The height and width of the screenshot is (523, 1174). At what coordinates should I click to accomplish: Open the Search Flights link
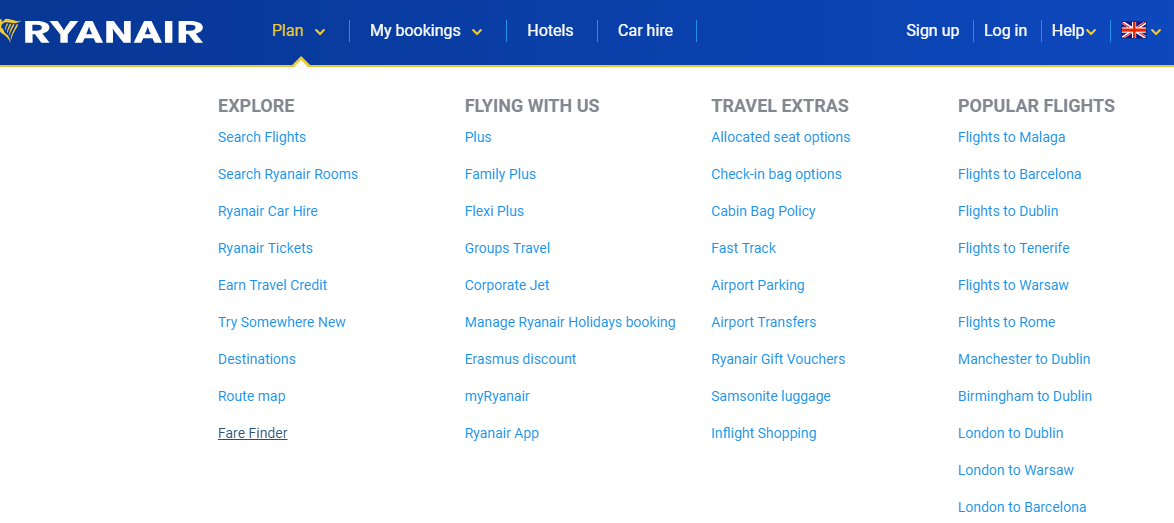(262, 137)
